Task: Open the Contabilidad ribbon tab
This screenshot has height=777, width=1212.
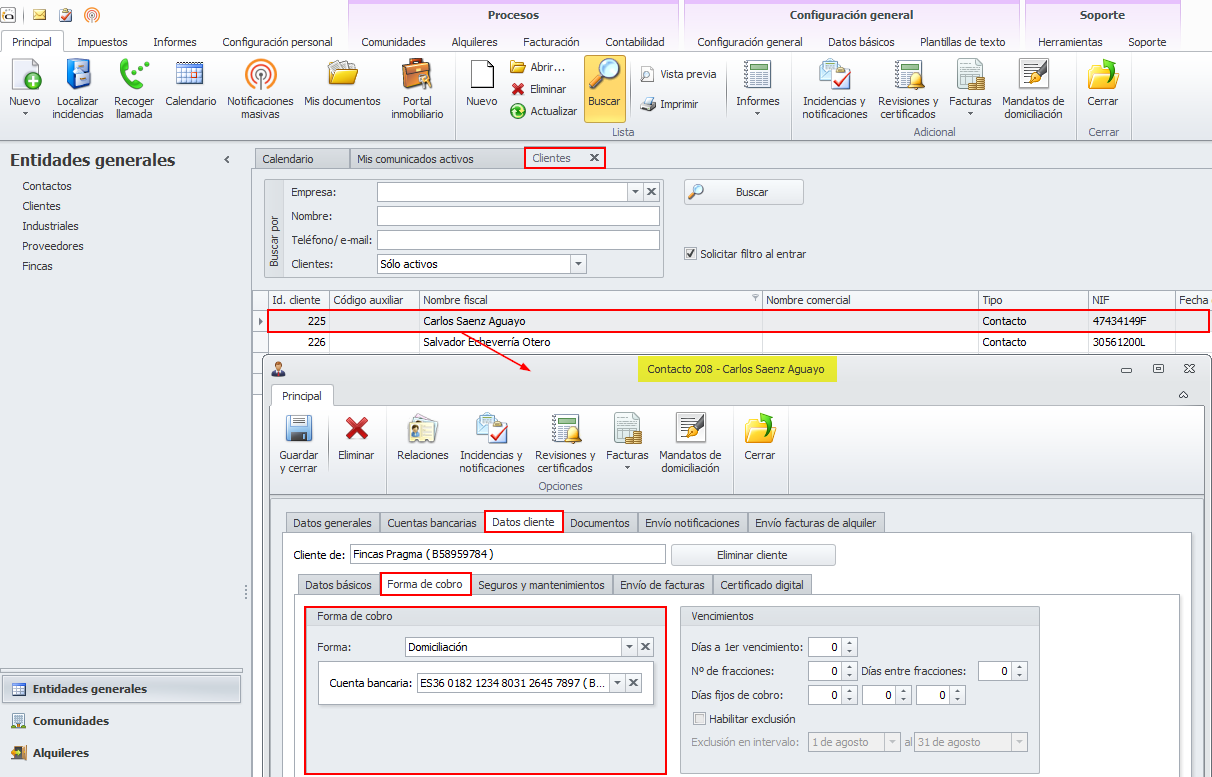Action: click(x=635, y=42)
